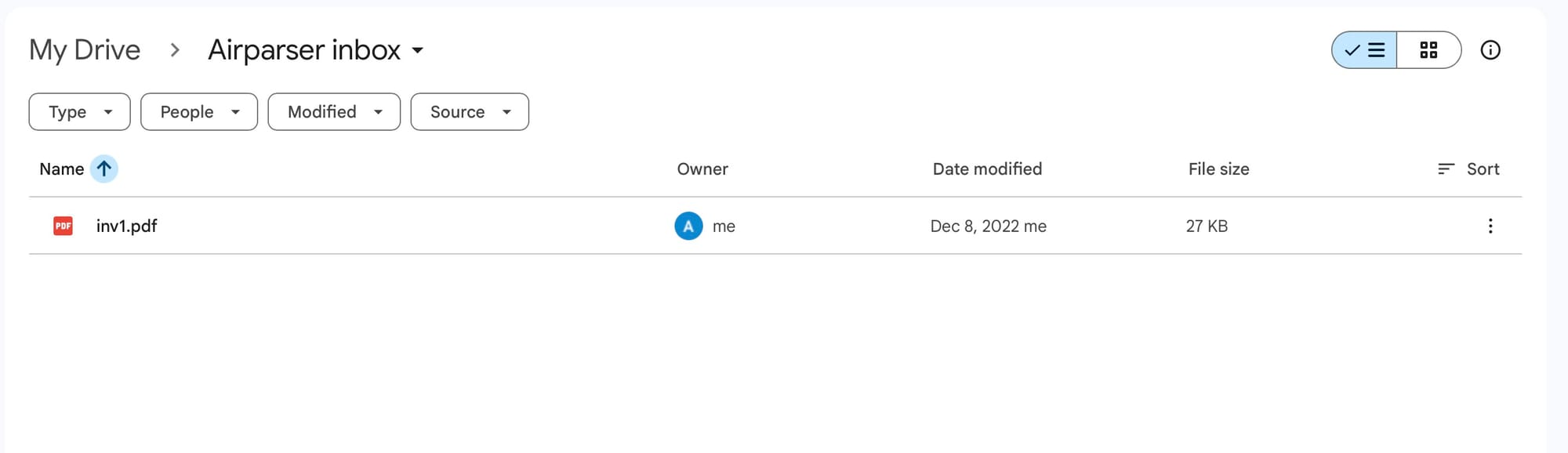Select the inv1.pdf file name
Viewport: 1568px width, 453px height.
pyautogui.click(x=126, y=226)
